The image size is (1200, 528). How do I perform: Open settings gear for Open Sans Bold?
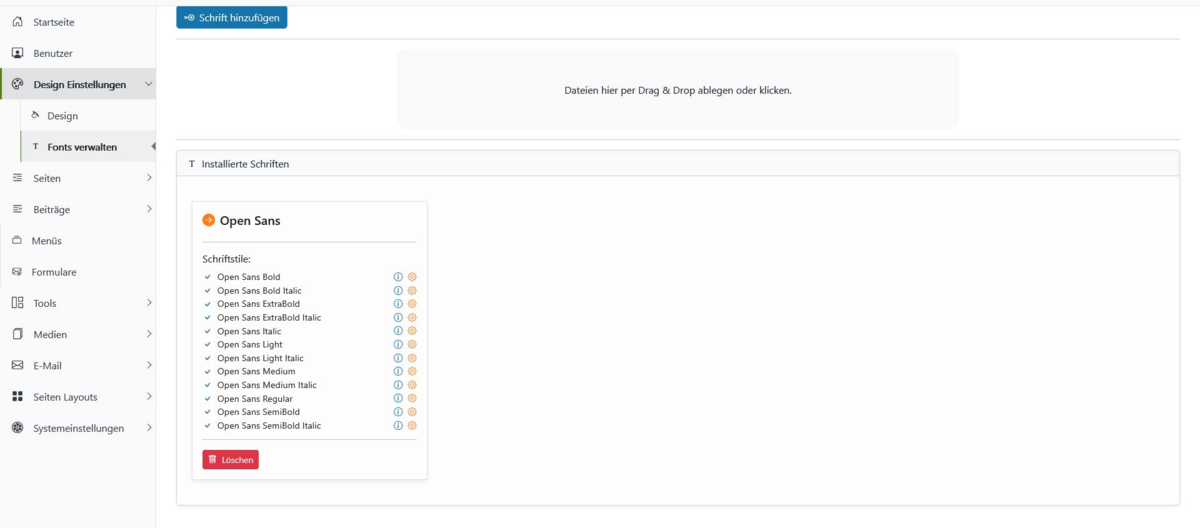pyautogui.click(x=412, y=277)
